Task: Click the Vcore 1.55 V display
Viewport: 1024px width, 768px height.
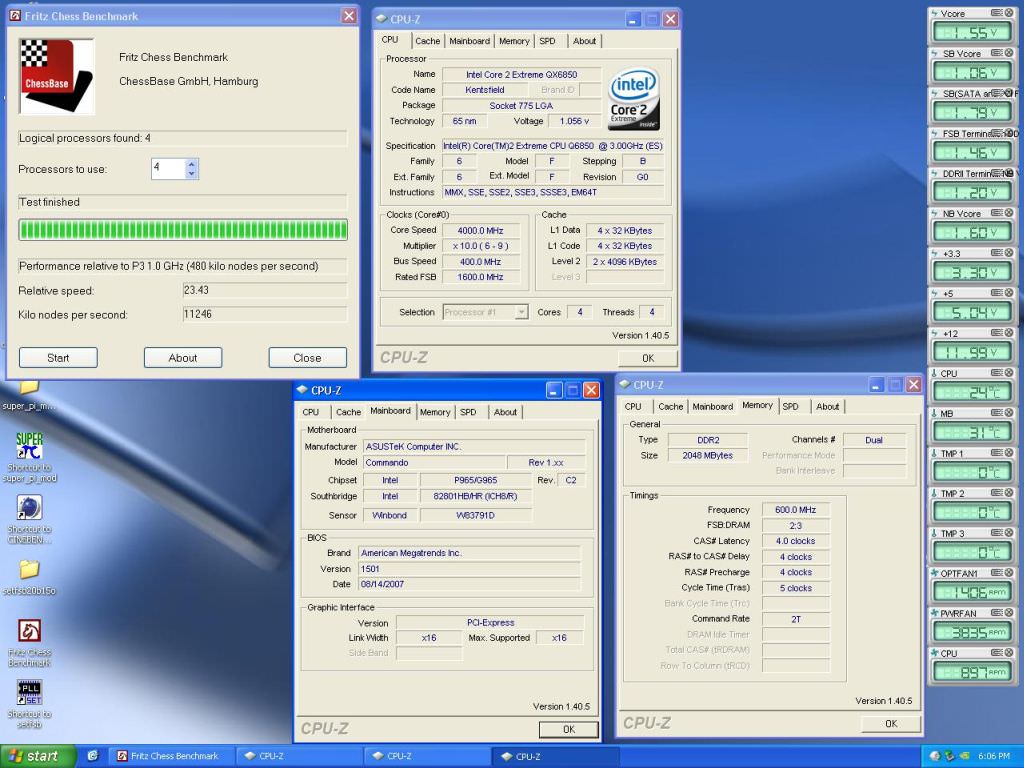Action: tap(972, 32)
